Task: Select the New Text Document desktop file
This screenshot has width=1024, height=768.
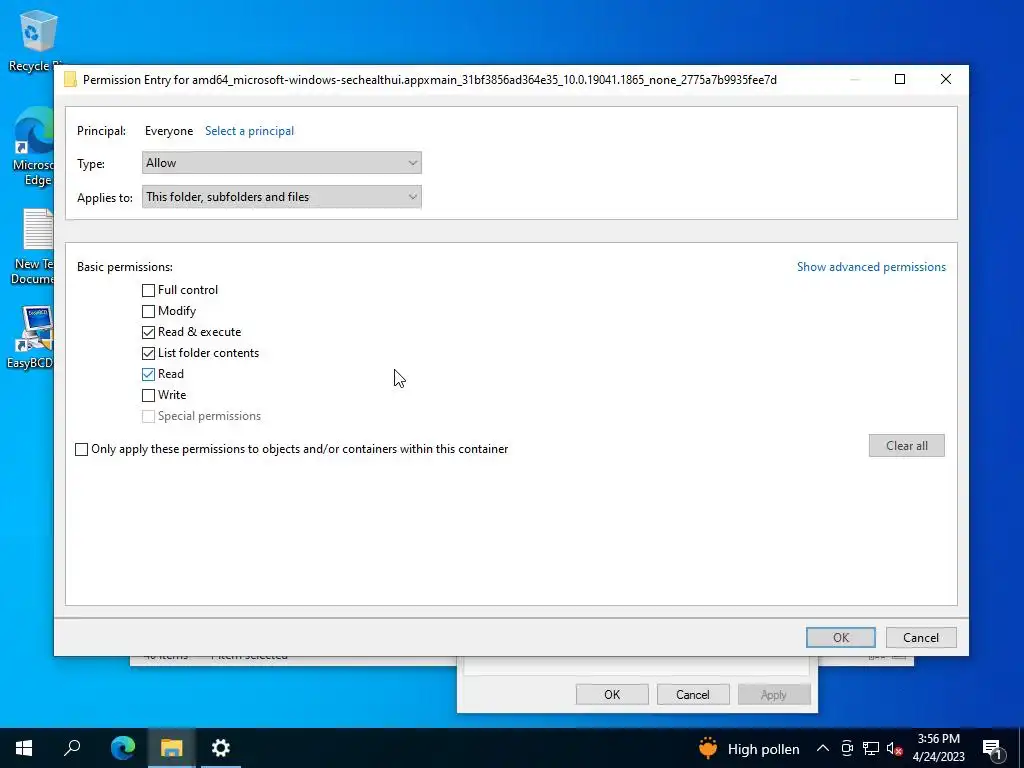Action: pyautogui.click(x=34, y=247)
